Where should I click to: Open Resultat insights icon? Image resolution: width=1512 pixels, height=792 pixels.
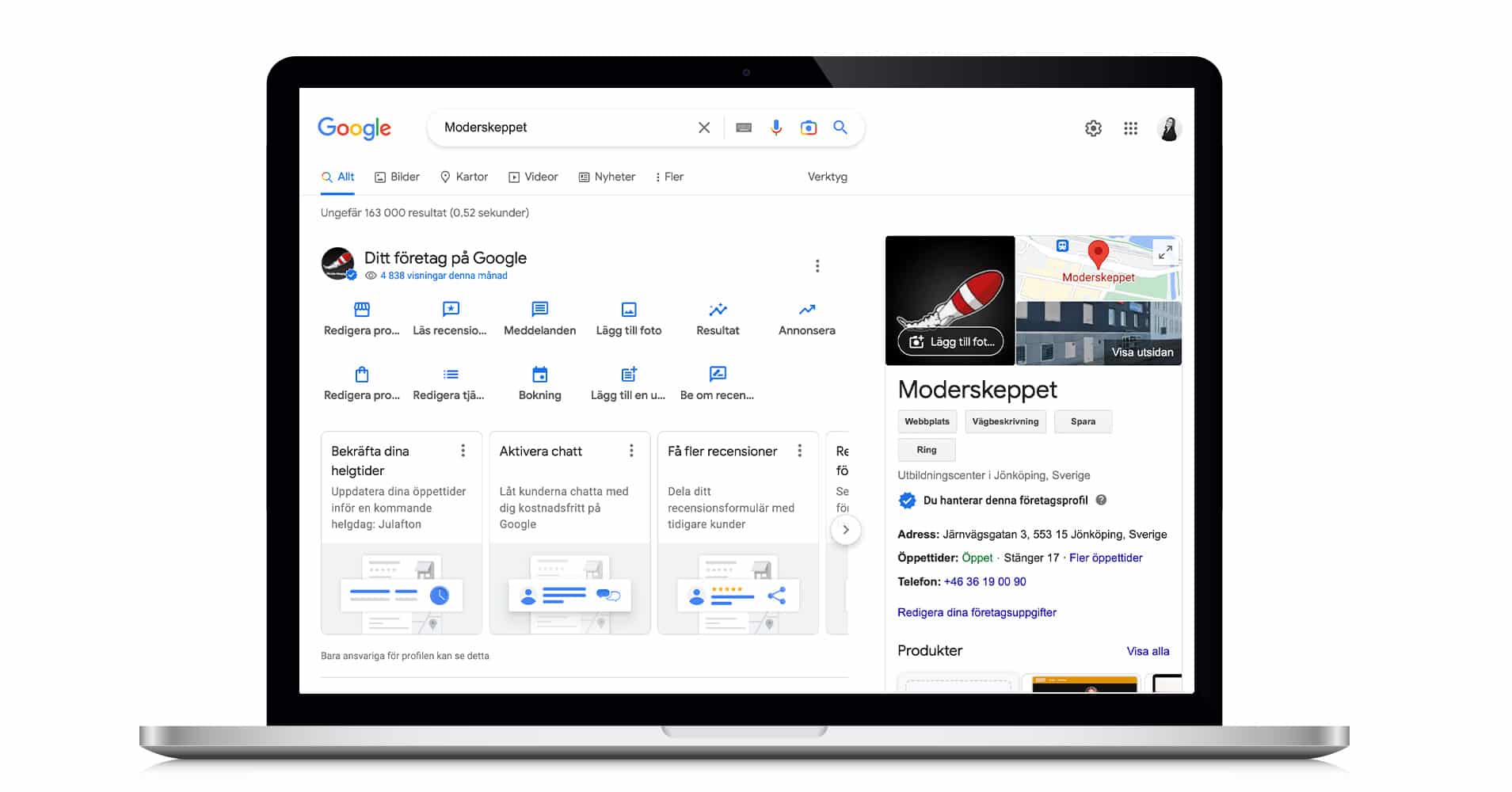click(x=718, y=310)
